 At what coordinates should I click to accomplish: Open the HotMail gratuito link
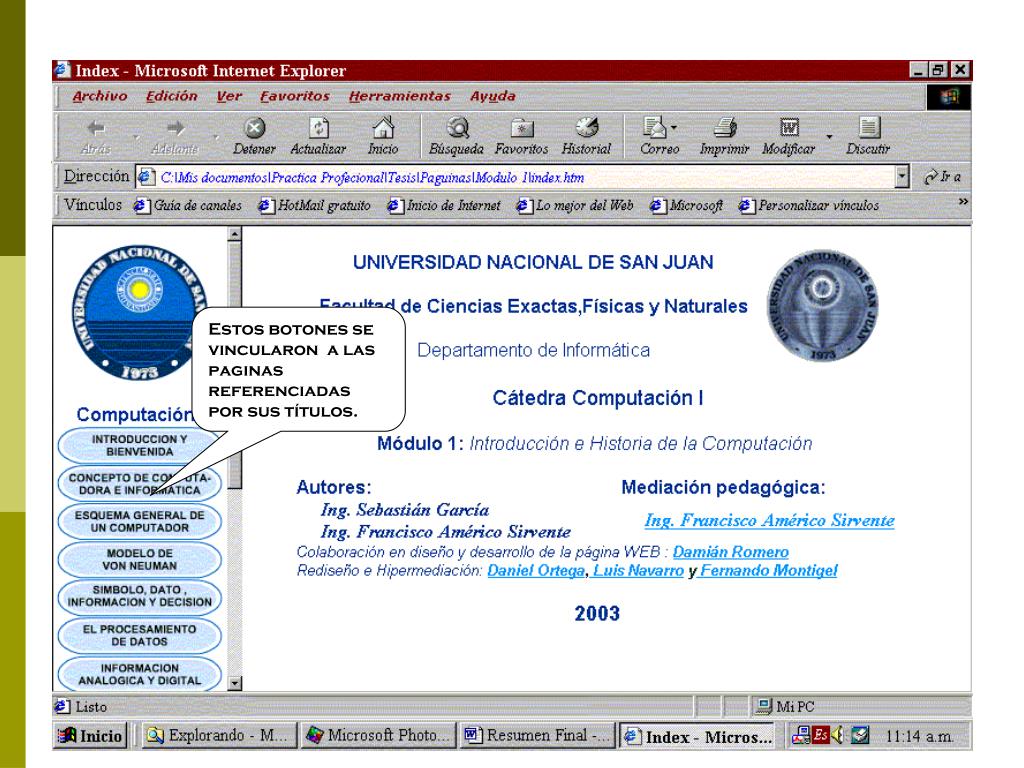[x=314, y=205]
